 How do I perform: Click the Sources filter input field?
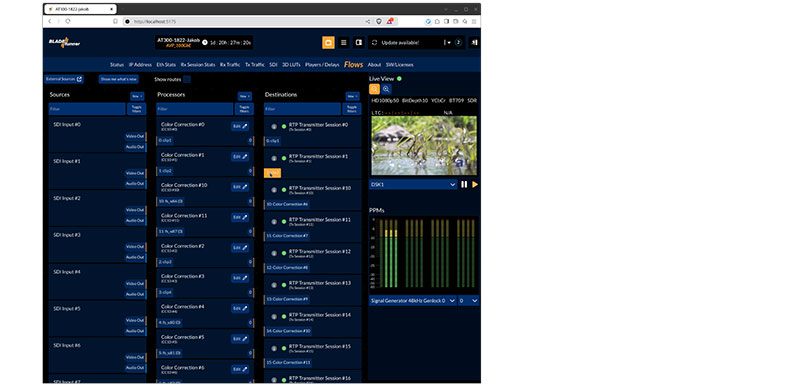point(87,109)
